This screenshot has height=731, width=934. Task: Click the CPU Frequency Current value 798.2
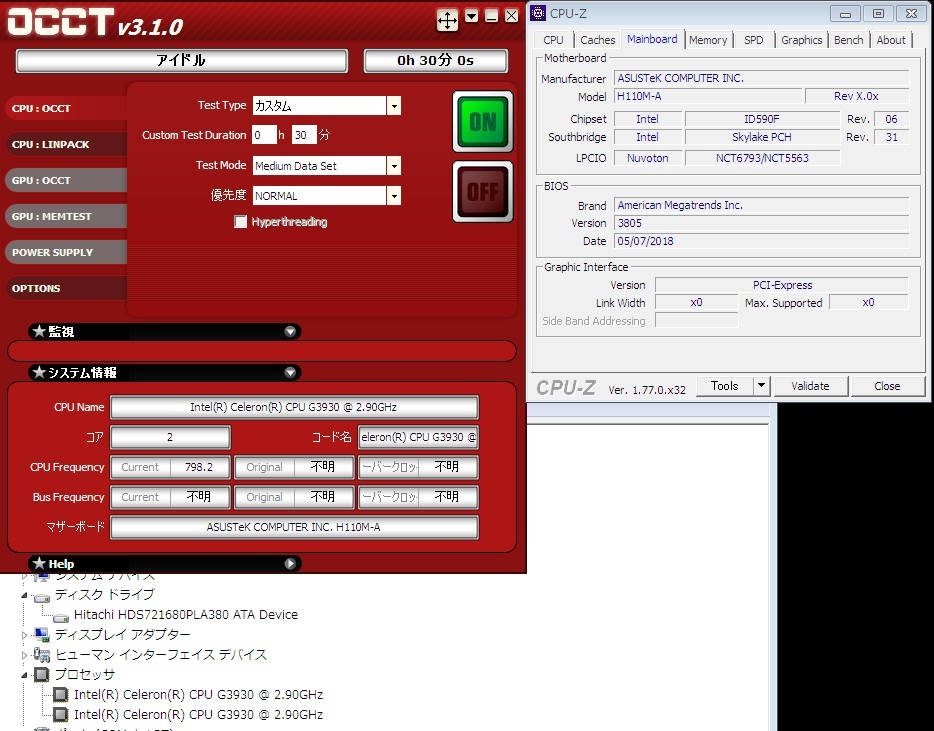pos(199,467)
